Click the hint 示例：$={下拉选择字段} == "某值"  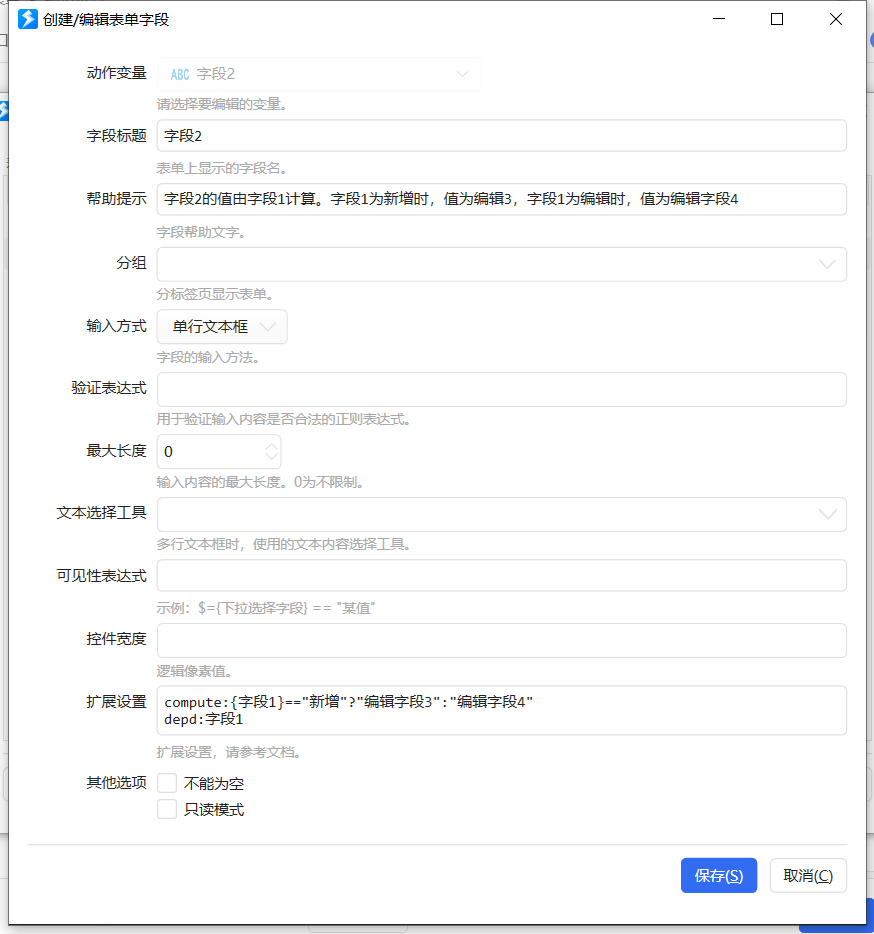(266, 608)
